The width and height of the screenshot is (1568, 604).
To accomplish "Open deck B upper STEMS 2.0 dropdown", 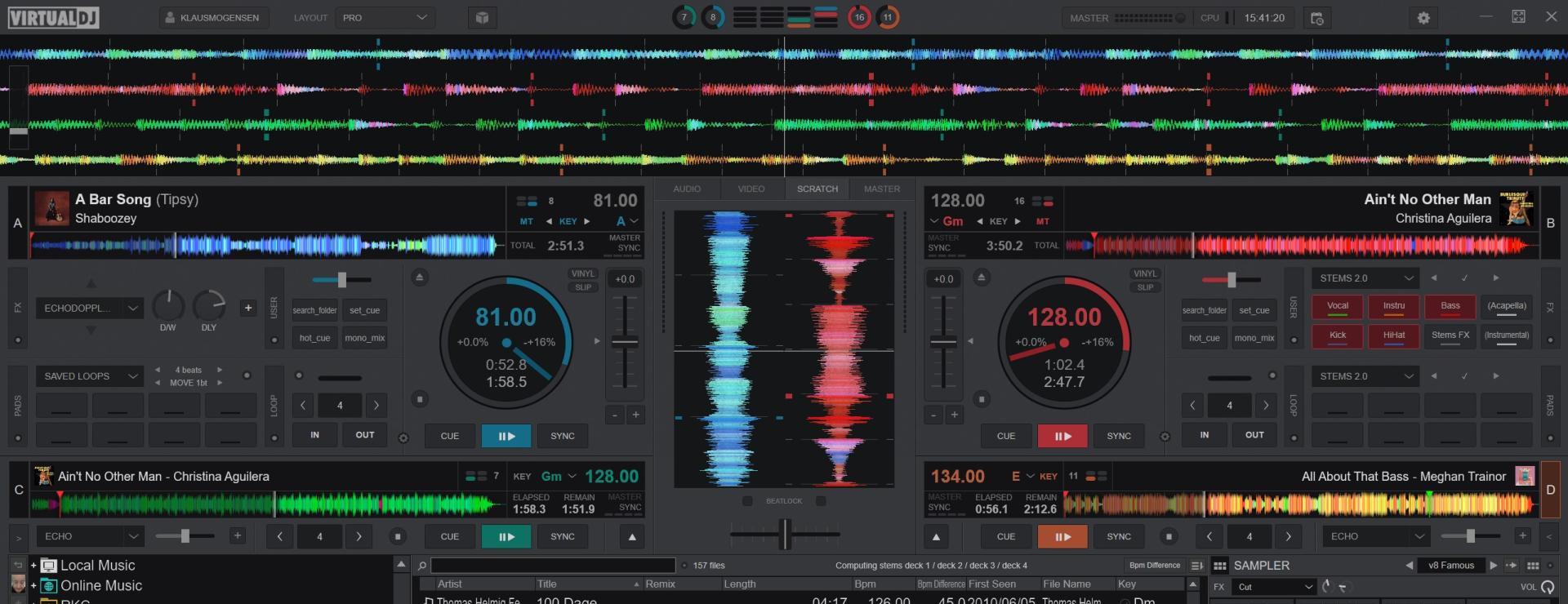I will 1365,278.
